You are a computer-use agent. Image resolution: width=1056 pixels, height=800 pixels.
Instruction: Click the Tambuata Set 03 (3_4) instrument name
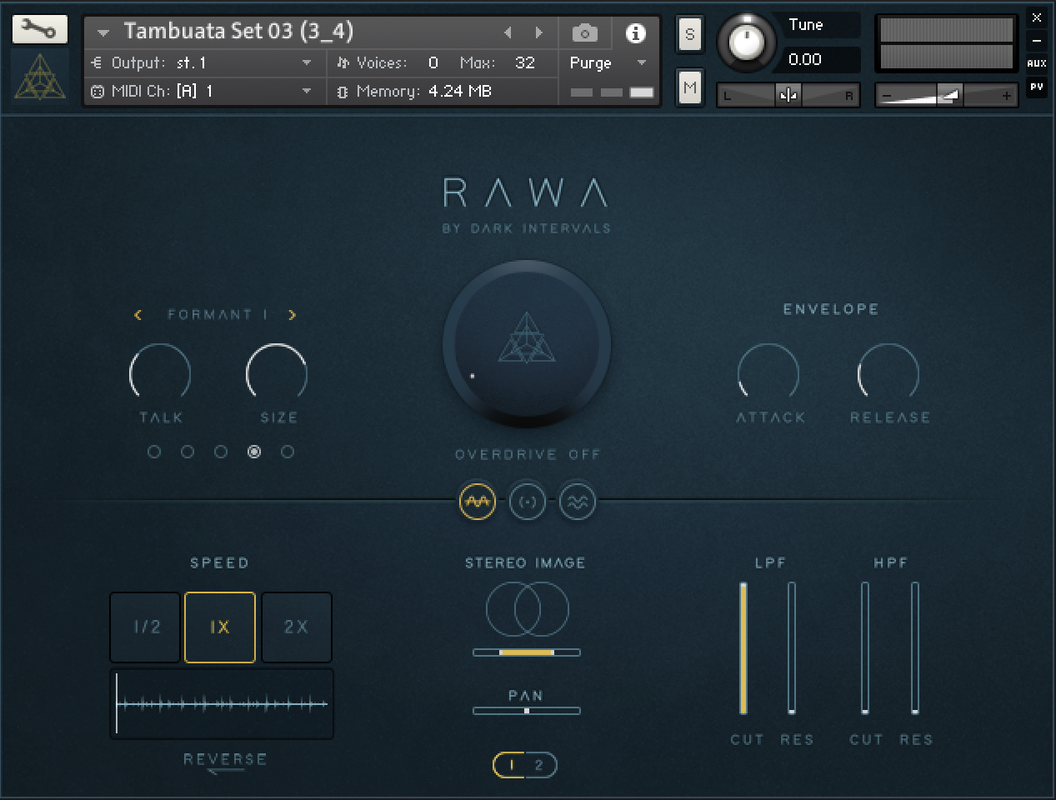point(238,32)
